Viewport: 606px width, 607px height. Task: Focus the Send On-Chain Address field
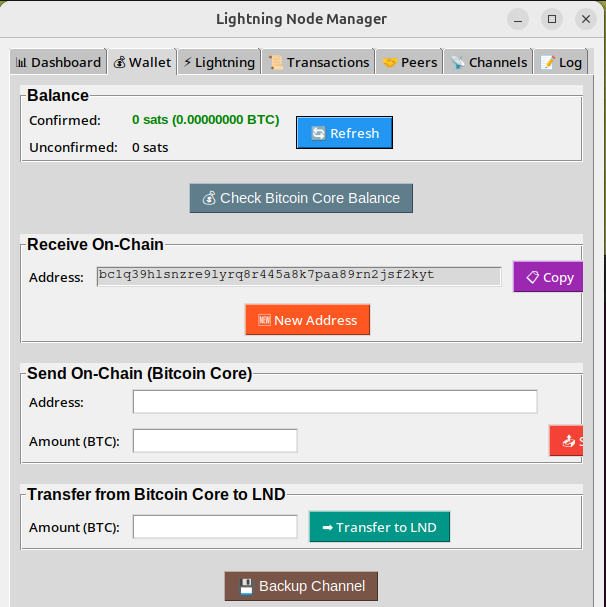pos(335,402)
